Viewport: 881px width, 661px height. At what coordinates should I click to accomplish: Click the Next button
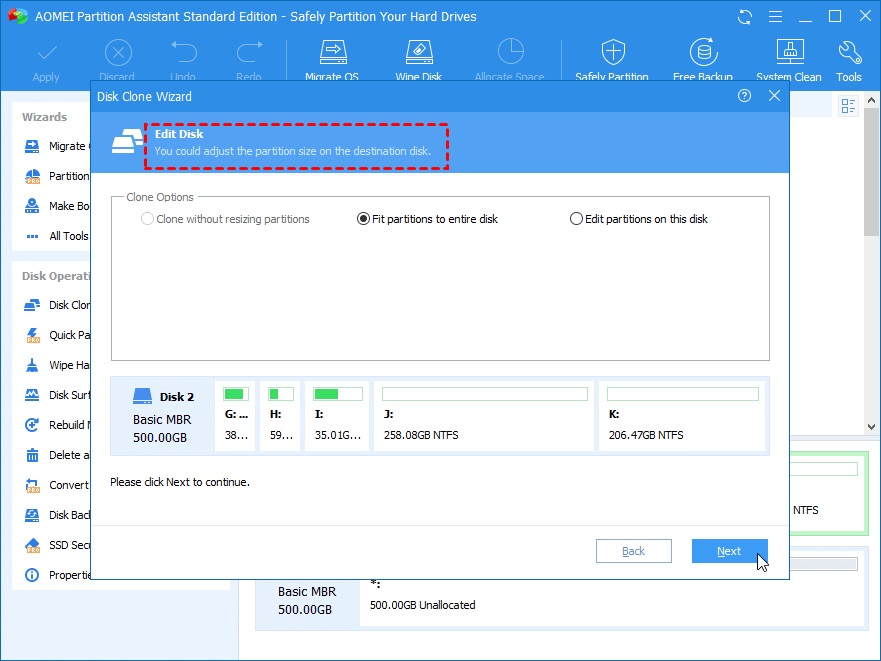click(729, 551)
